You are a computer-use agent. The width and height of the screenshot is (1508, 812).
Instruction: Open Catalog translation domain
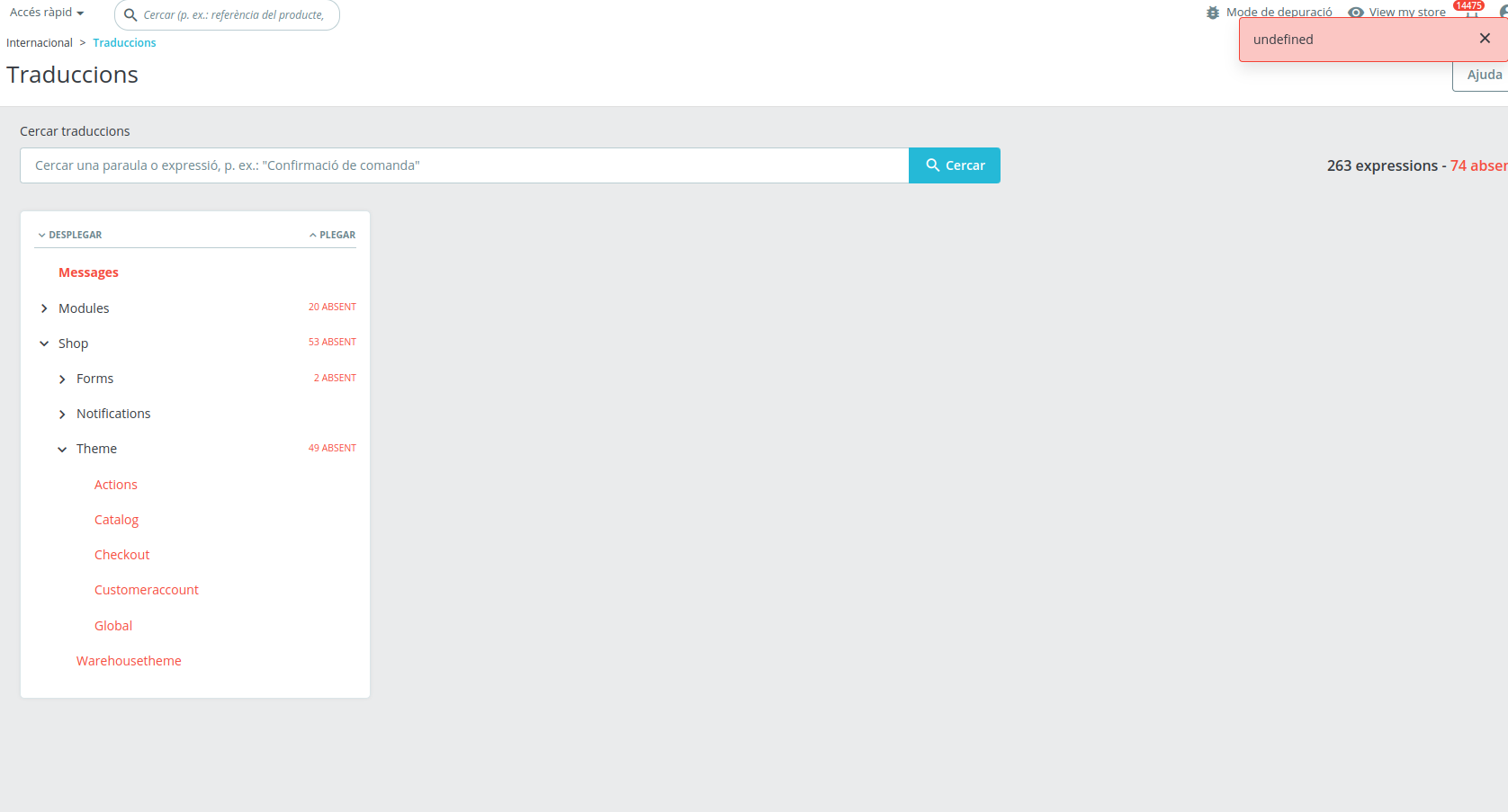(x=116, y=520)
